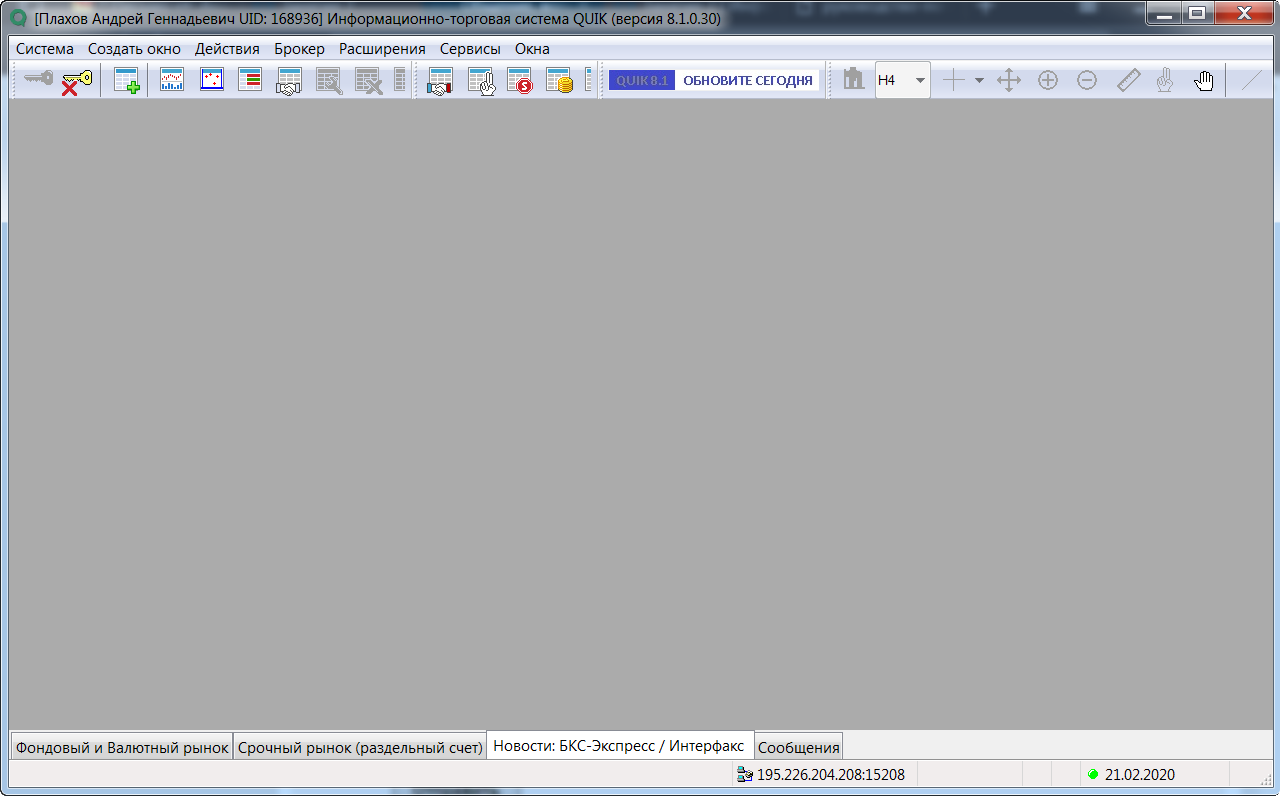Click the zoom out minus circle icon
Image resolution: width=1280 pixels, height=796 pixels.
click(x=1087, y=80)
